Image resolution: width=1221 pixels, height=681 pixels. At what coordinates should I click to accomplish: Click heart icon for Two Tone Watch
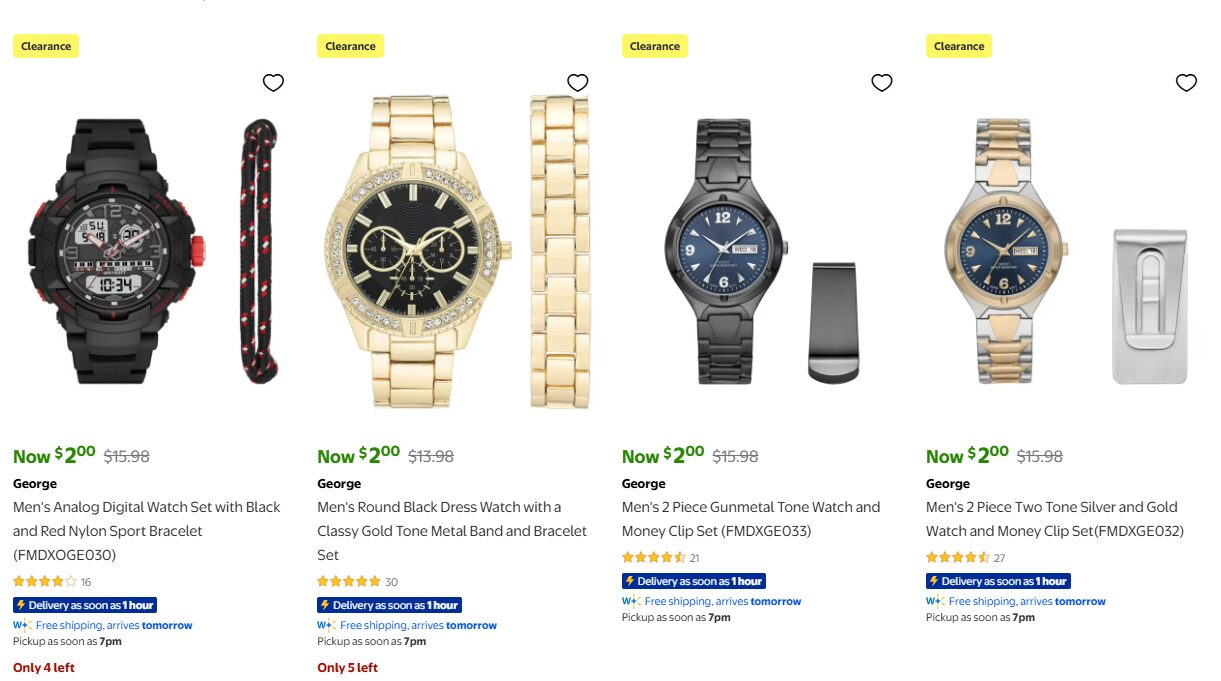[1186, 83]
